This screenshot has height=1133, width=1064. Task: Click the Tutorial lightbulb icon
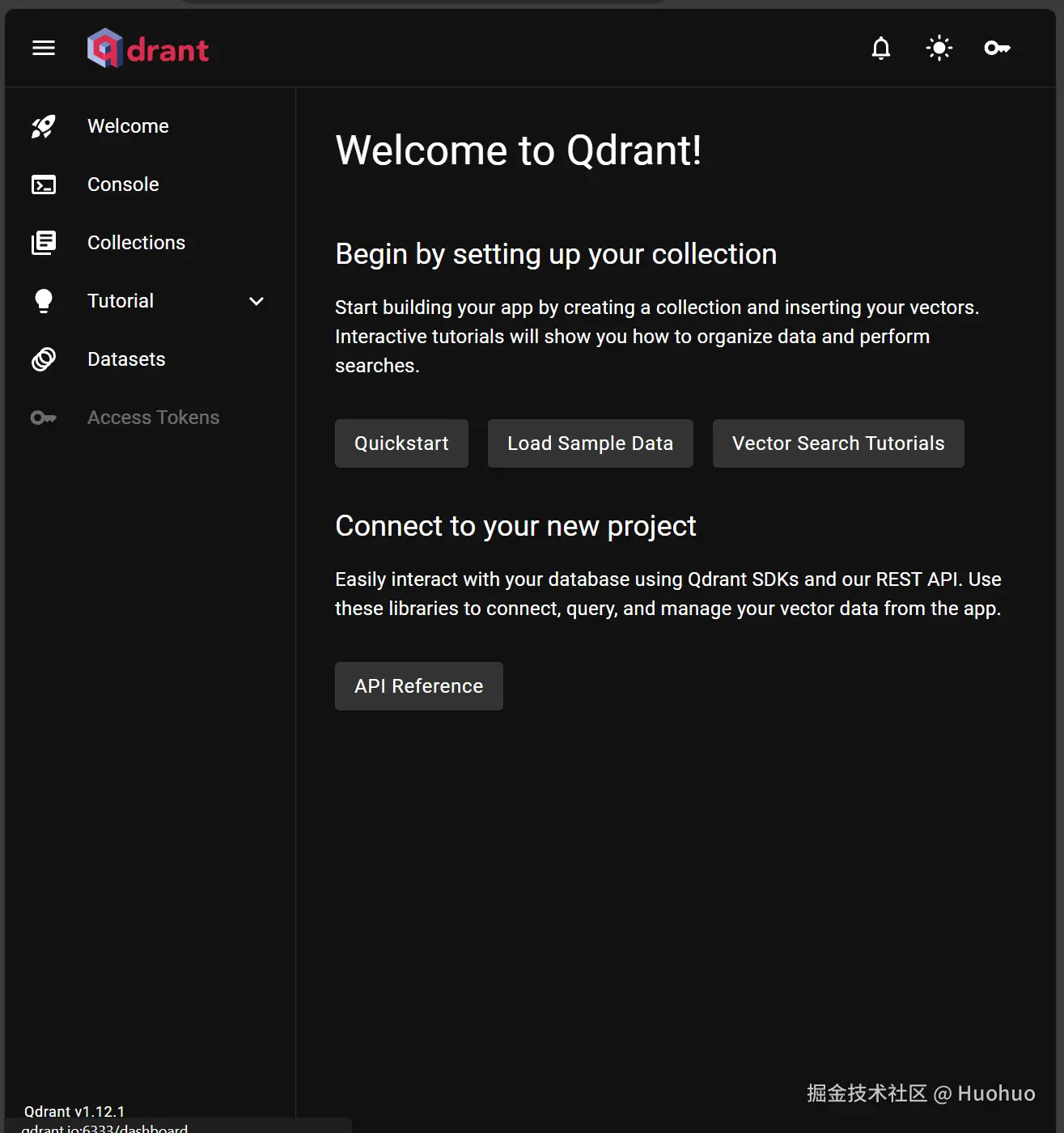pyautogui.click(x=44, y=301)
